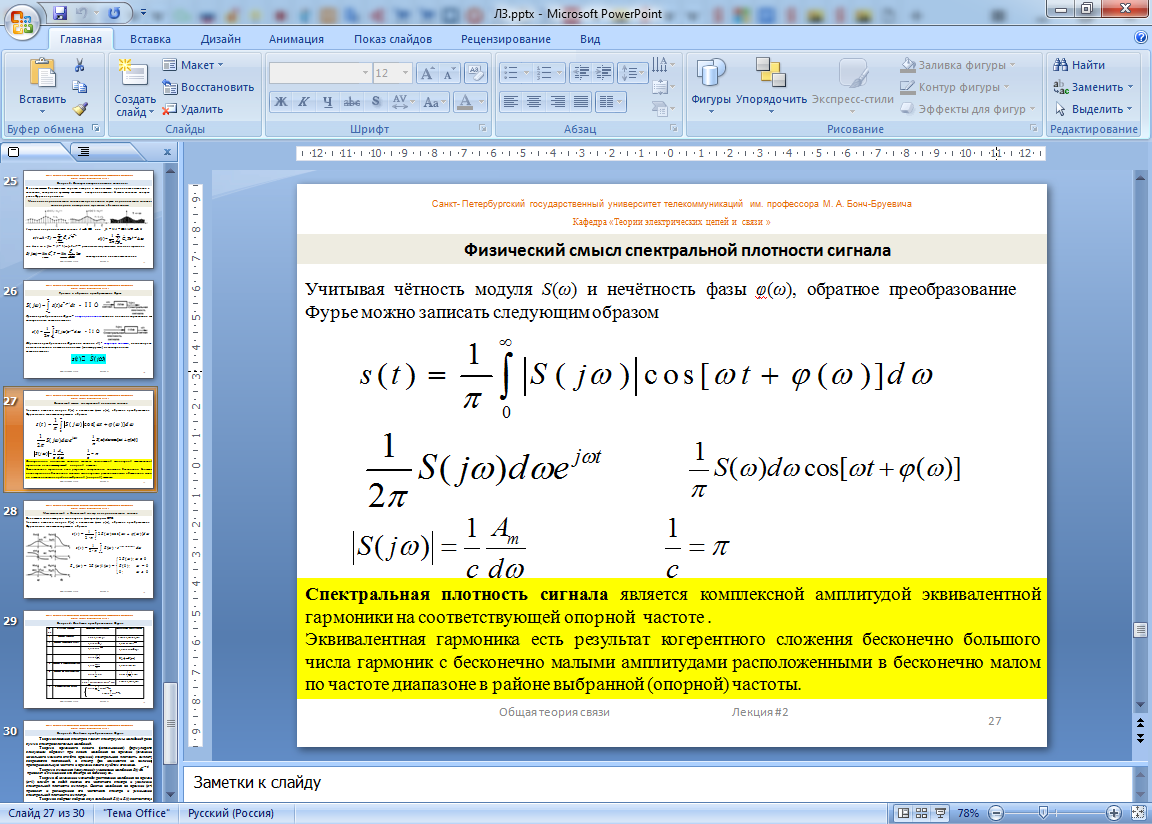The image size is (1152, 824).
Task: Click the Save icon in quick access toolbar
Action: pos(60,13)
